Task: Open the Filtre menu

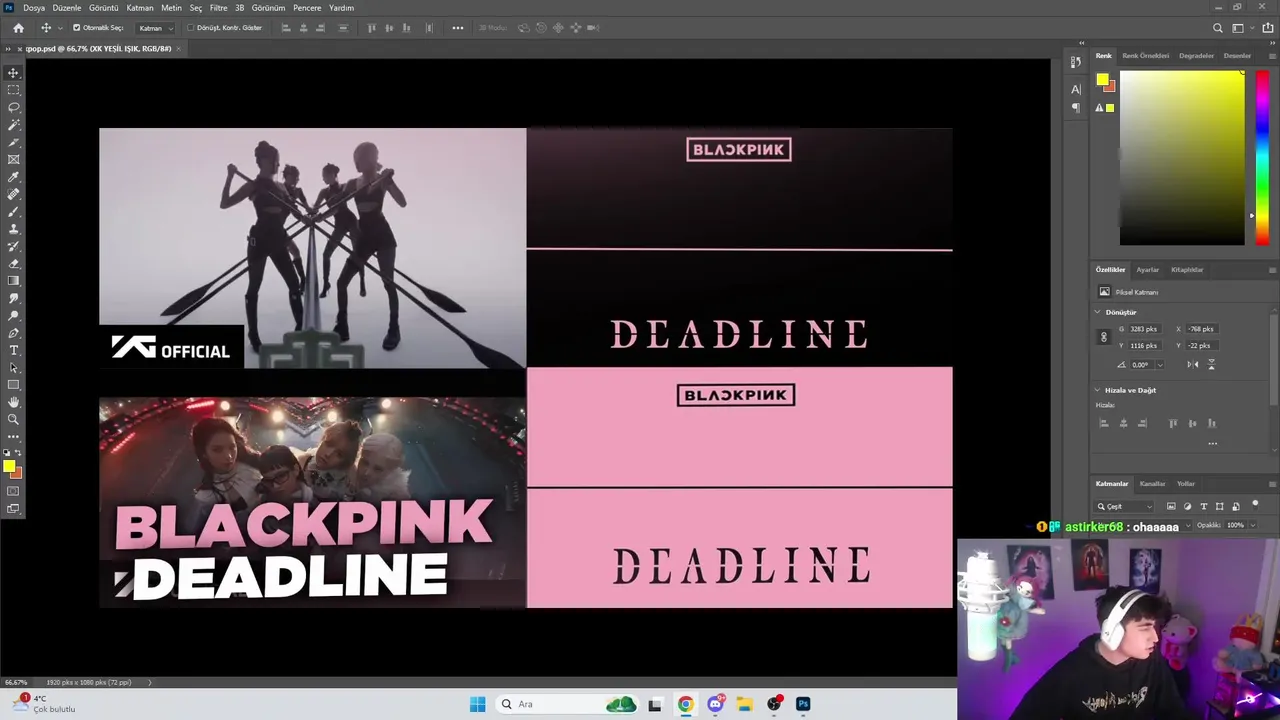Action: [x=218, y=7]
